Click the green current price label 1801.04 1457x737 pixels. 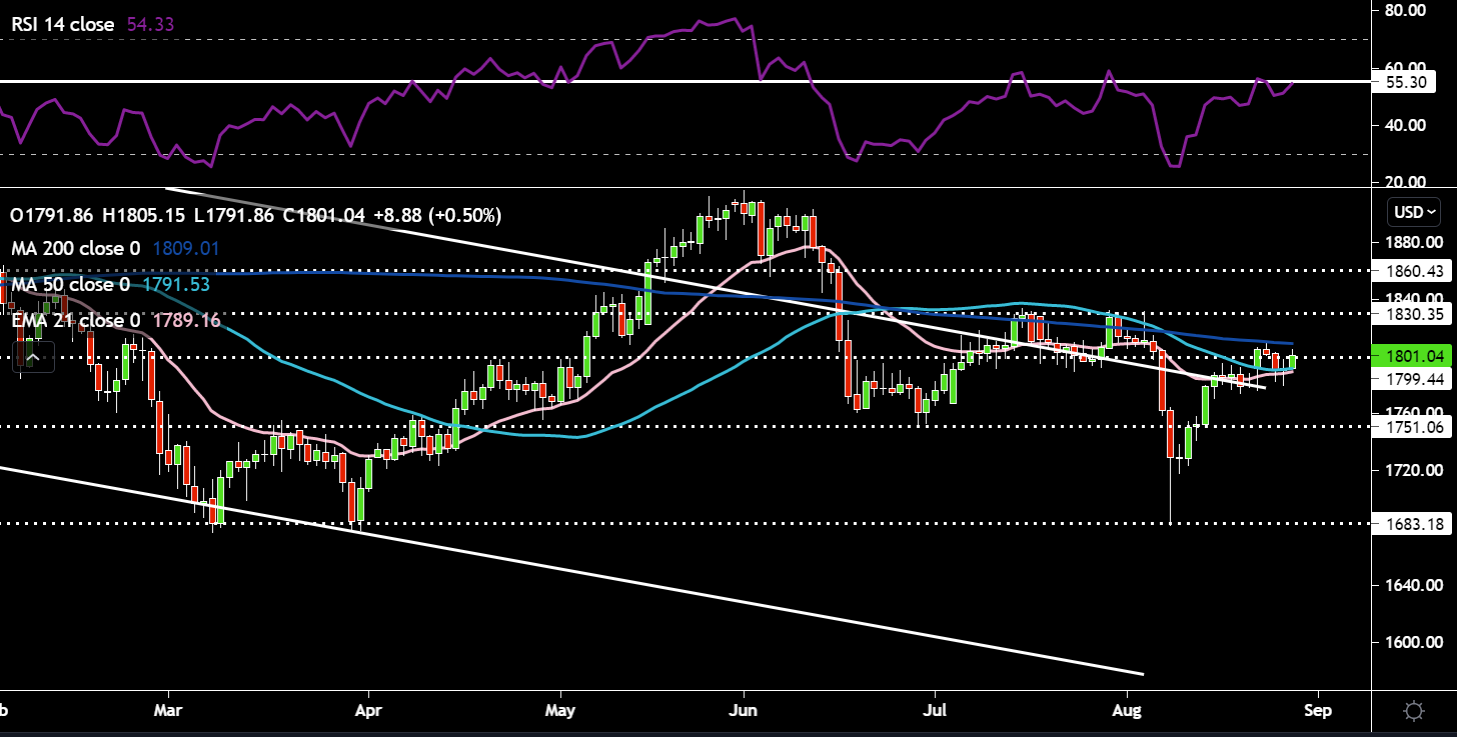click(x=1411, y=356)
